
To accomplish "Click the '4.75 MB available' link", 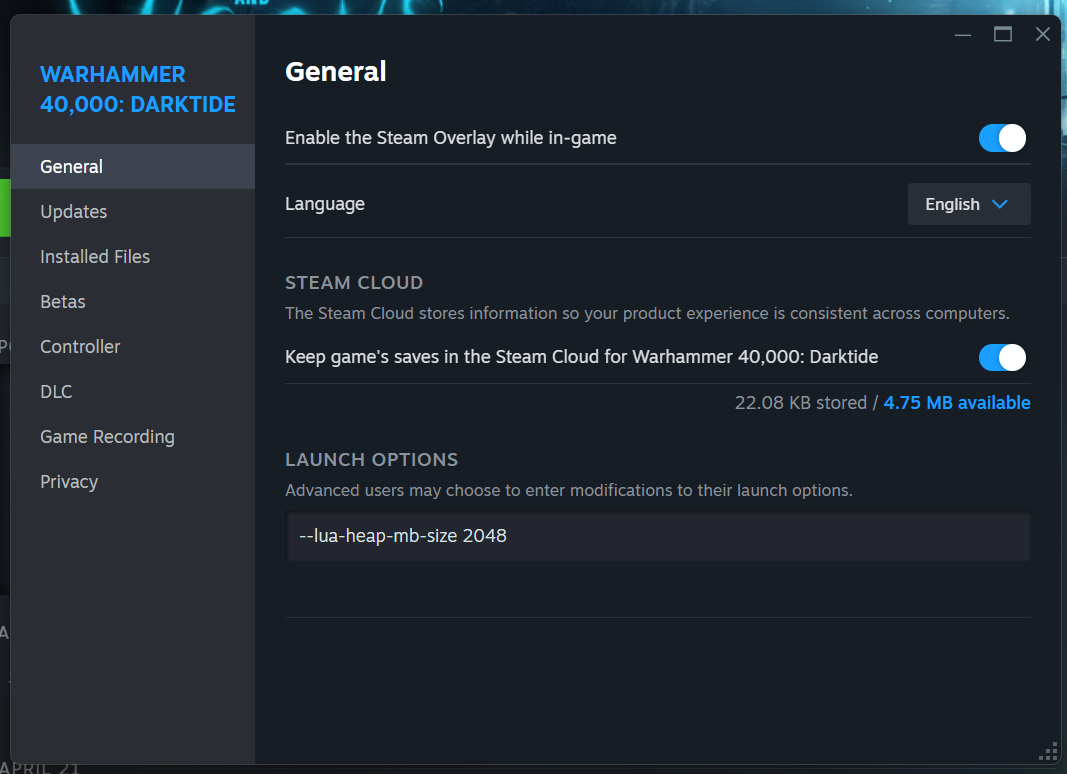I will (956, 403).
